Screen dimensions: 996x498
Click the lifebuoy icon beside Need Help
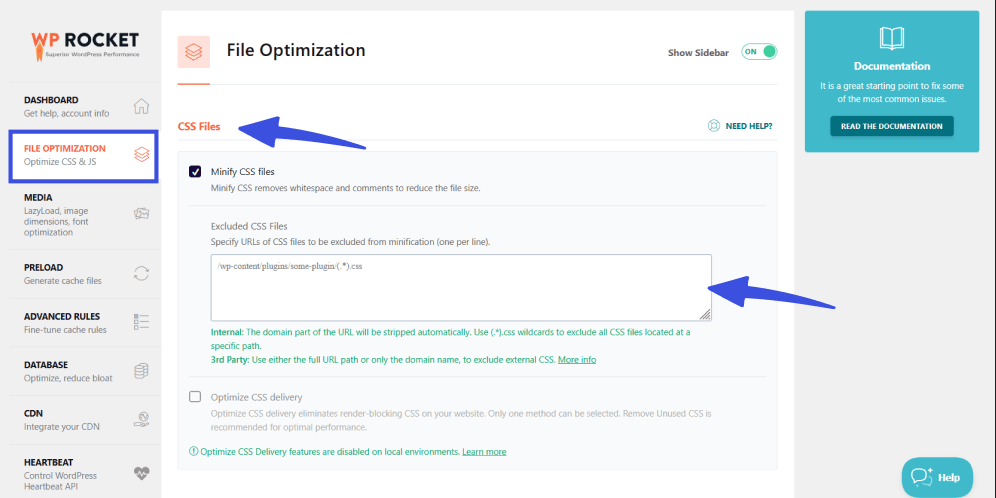pos(714,126)
